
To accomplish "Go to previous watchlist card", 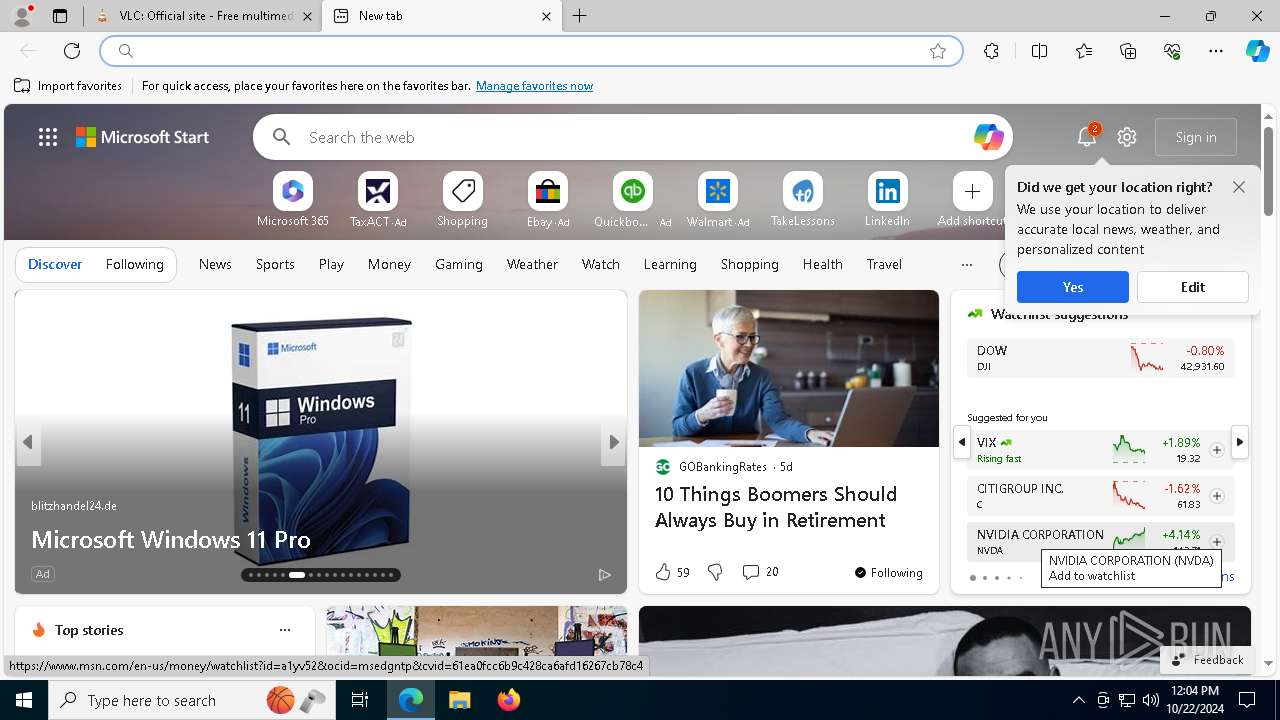I will pos(962,442).
